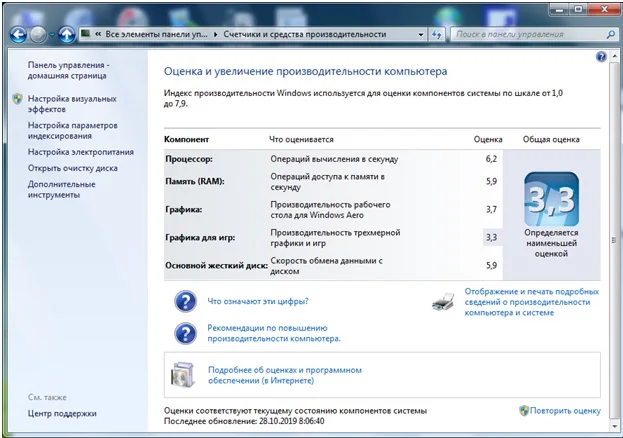The image size is (623, 438).
Task: Maximize the window
Action: tap(579, 9)
